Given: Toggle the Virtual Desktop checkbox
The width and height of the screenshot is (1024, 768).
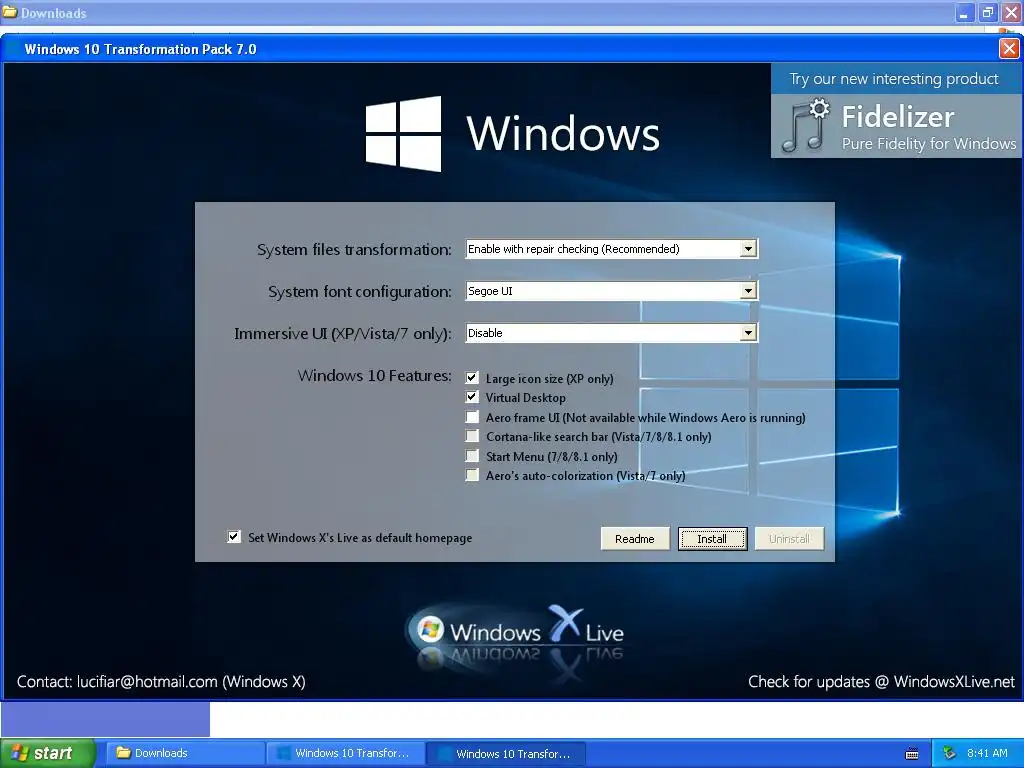Looking at the screenshot, I should tap(472, 397).
